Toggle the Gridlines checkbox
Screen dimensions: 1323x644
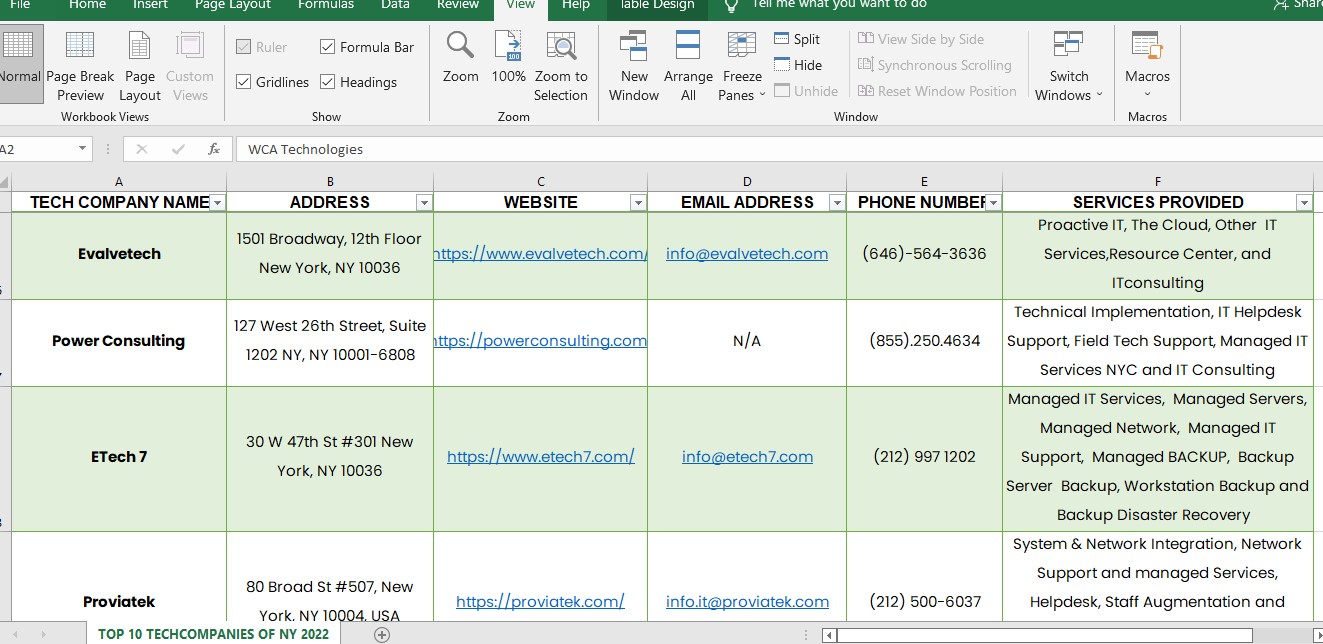point(244,82)
